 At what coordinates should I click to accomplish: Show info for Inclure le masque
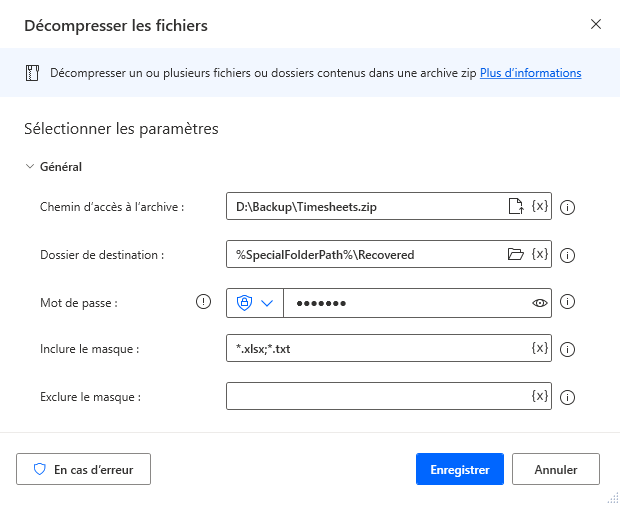click(567, 349)
